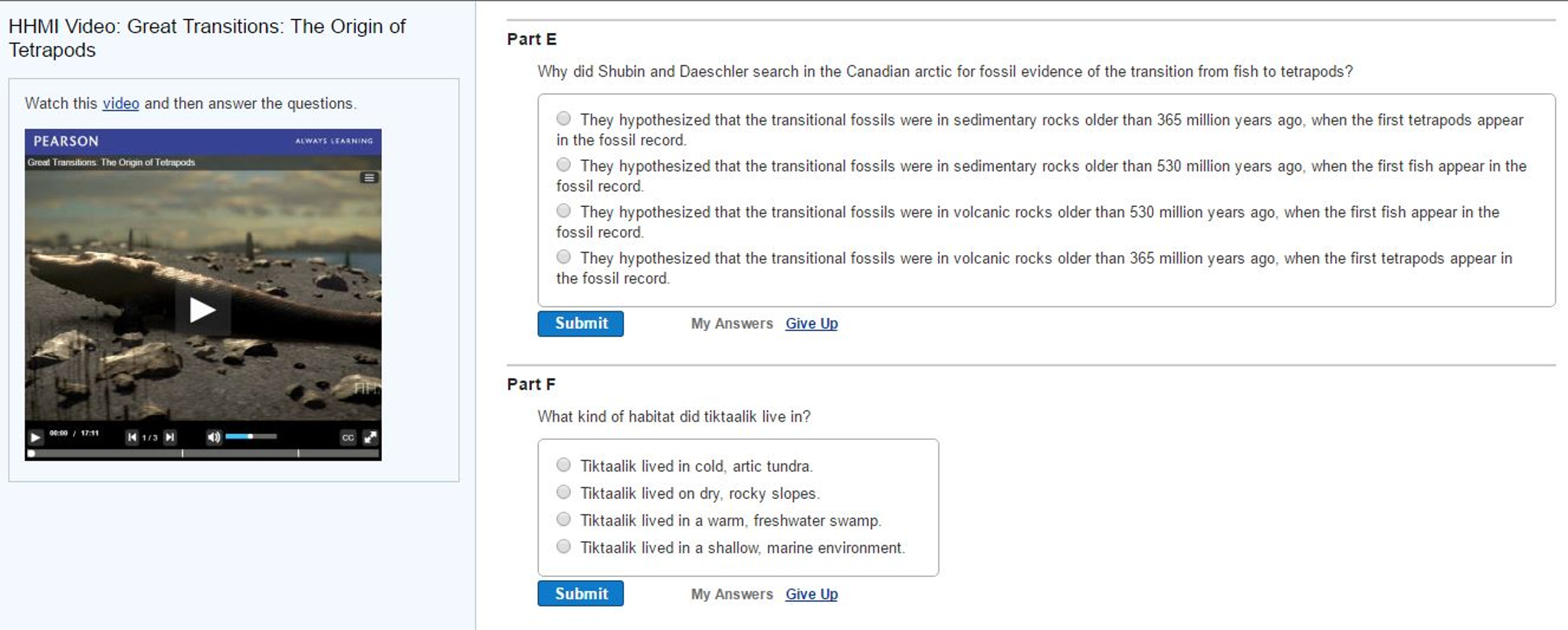The height and width of the screenshot is (630, 1568).
Task: Open the "video" hyperlink in instructions
Action: pos(121,103)
